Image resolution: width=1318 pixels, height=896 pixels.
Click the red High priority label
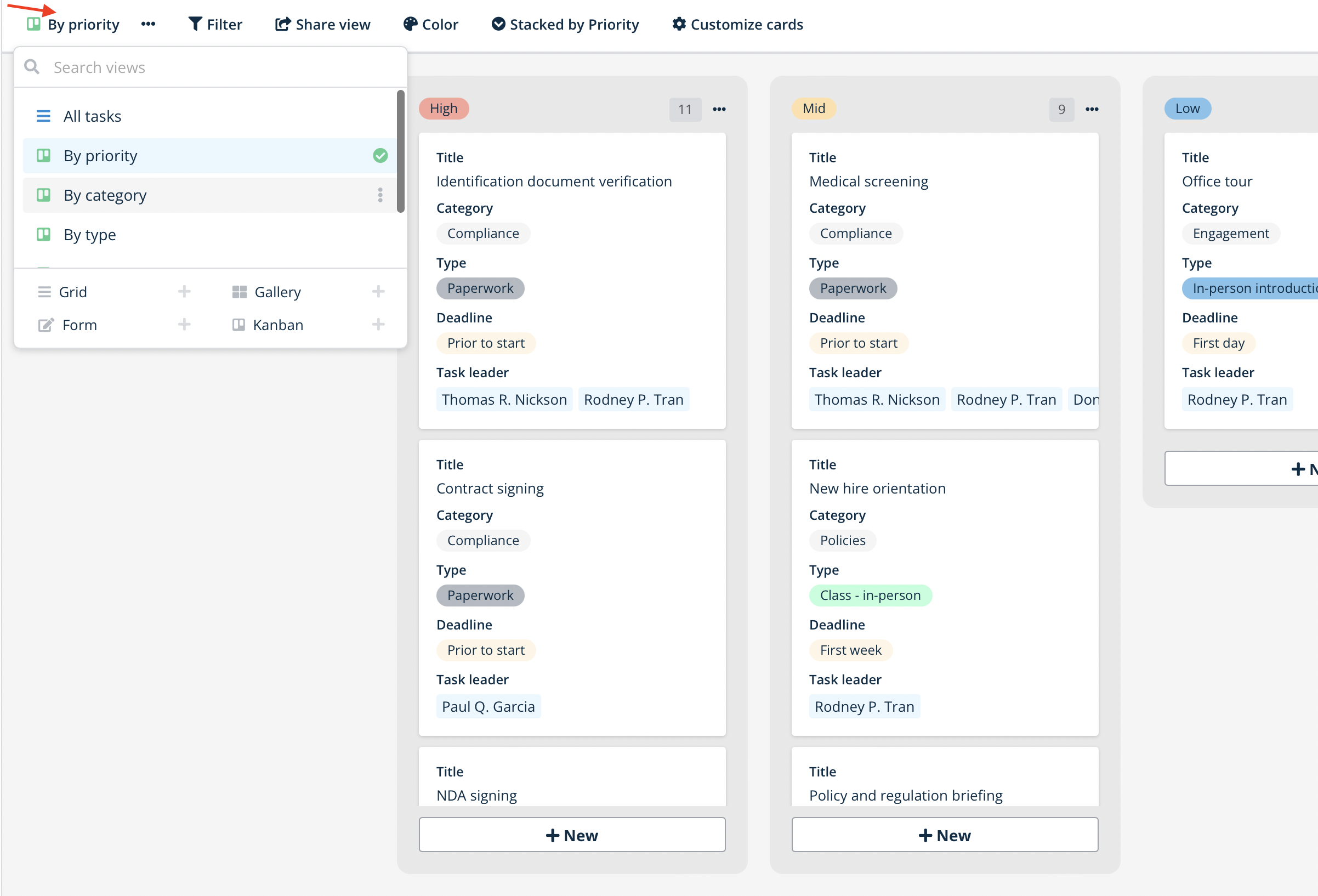pos(444,109)
